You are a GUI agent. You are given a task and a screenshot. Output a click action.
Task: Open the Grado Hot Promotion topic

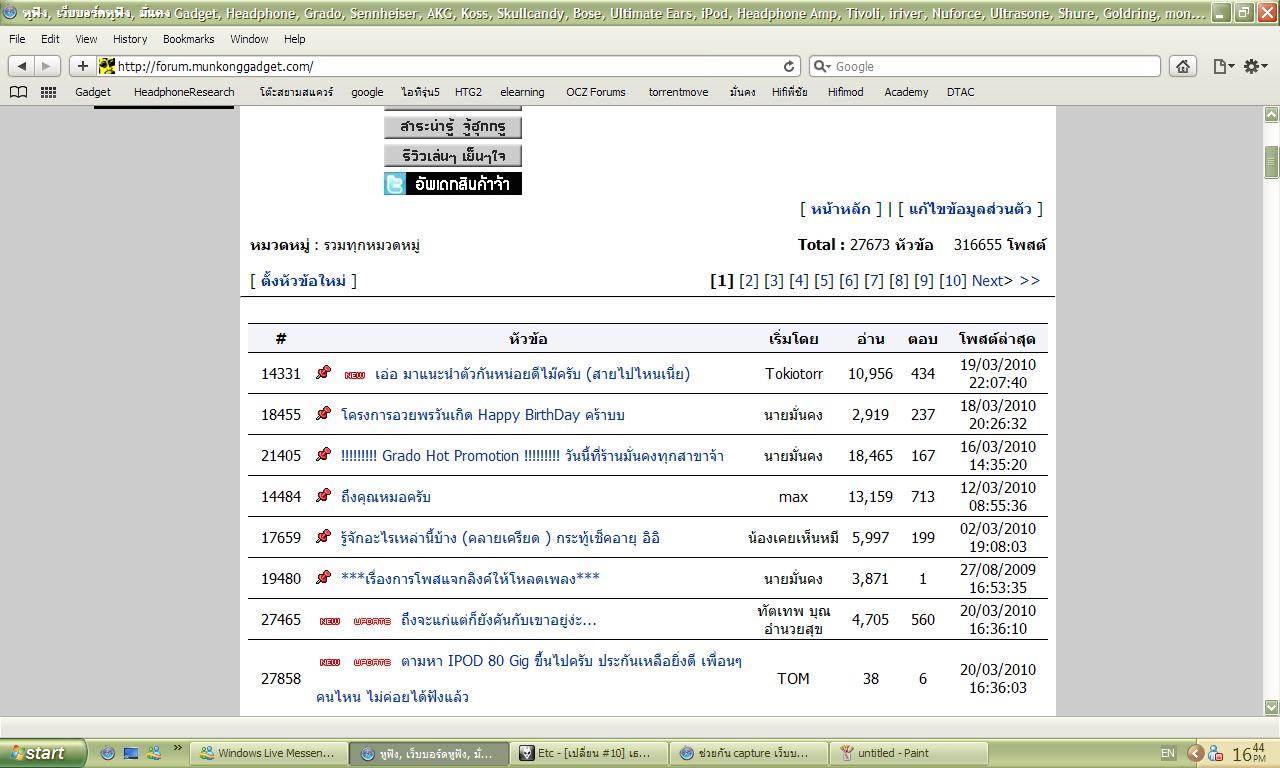coord(532,456)
